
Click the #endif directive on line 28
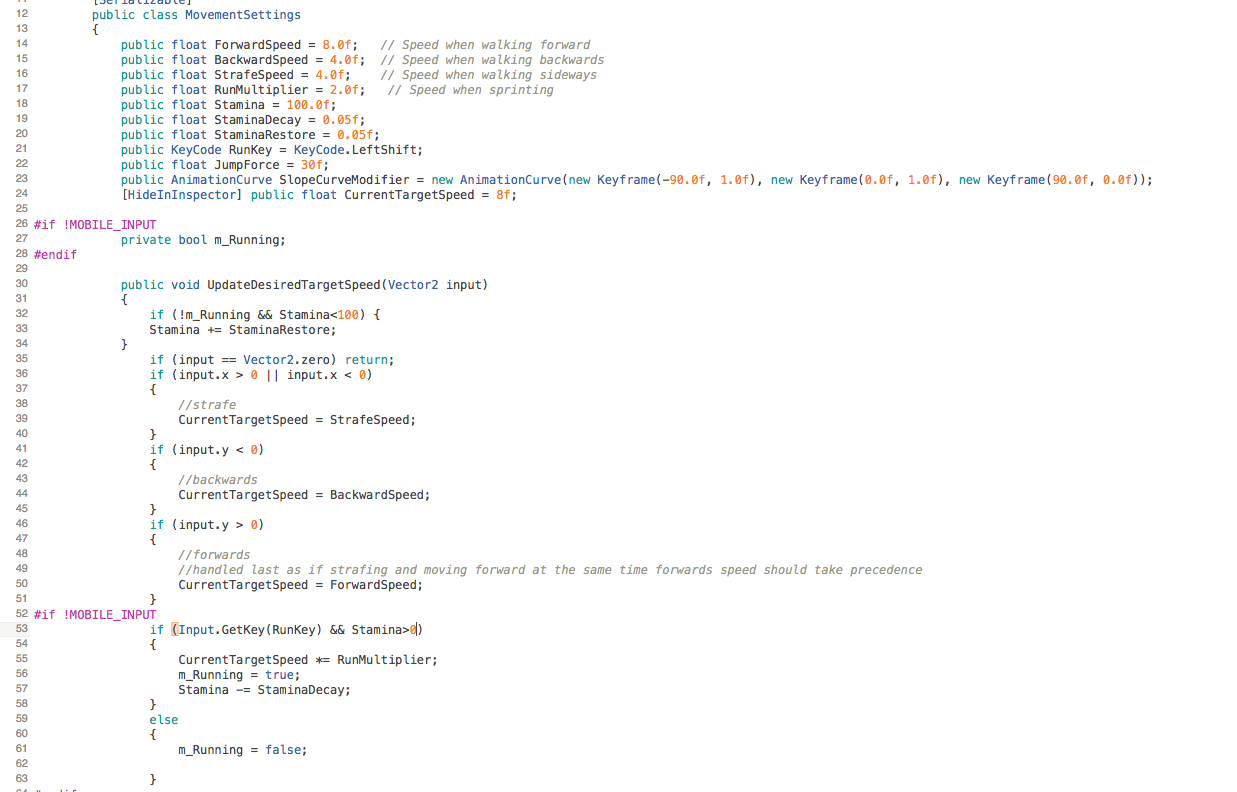[55, 255]
